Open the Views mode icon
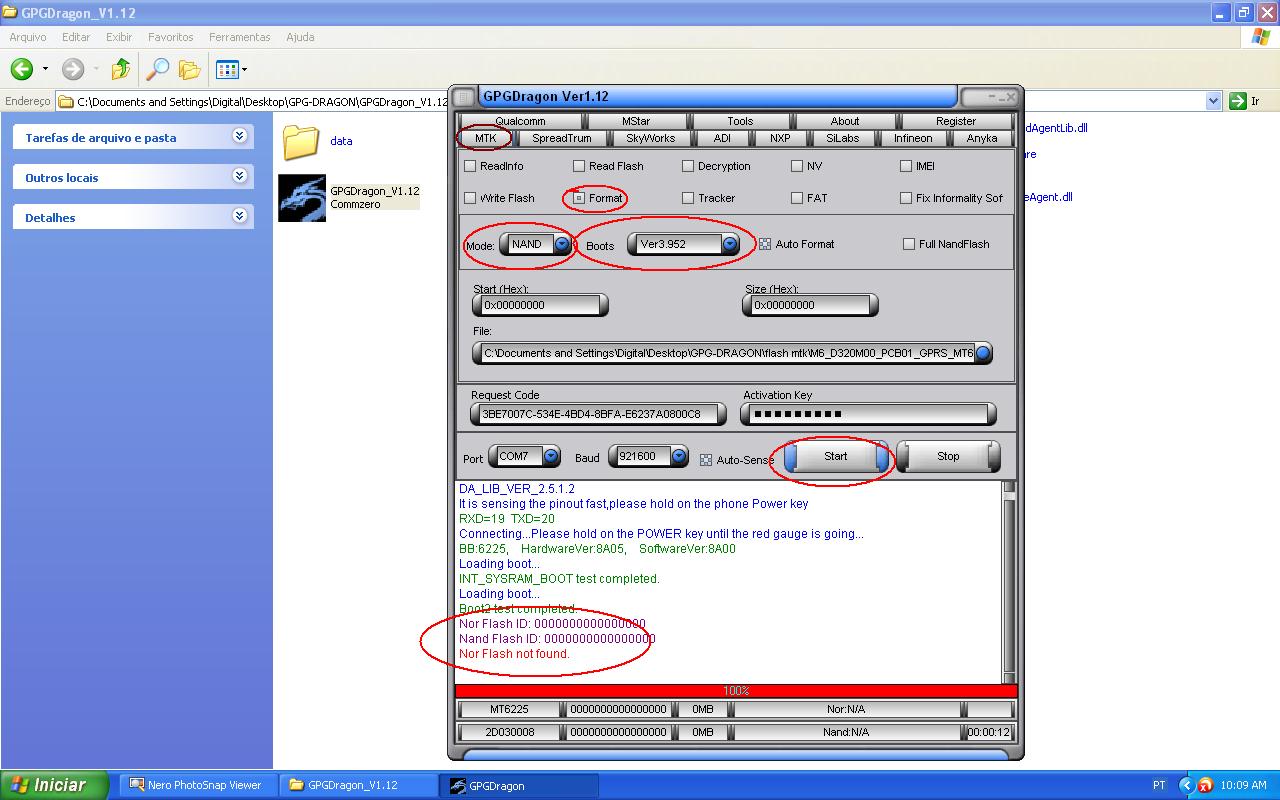The width and height of the screenshot is (1280, 800). (227, 69)
